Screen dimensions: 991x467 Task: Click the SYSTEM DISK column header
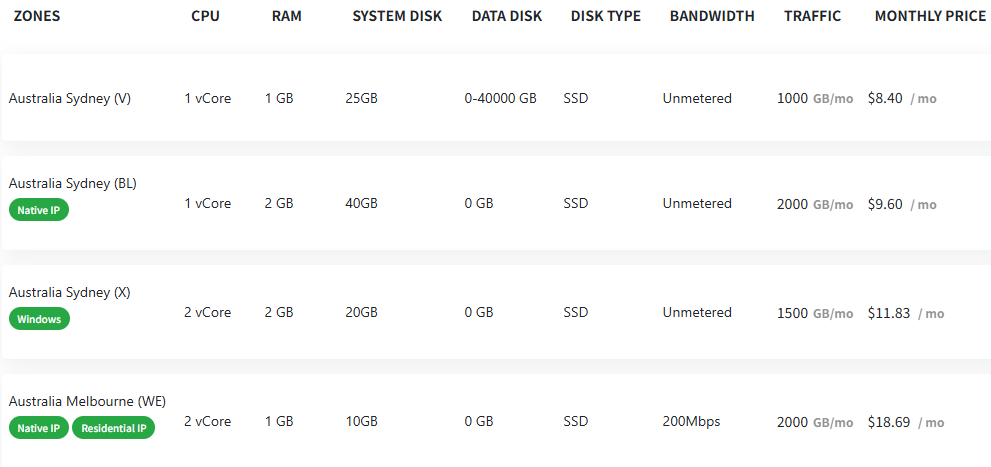397,16
